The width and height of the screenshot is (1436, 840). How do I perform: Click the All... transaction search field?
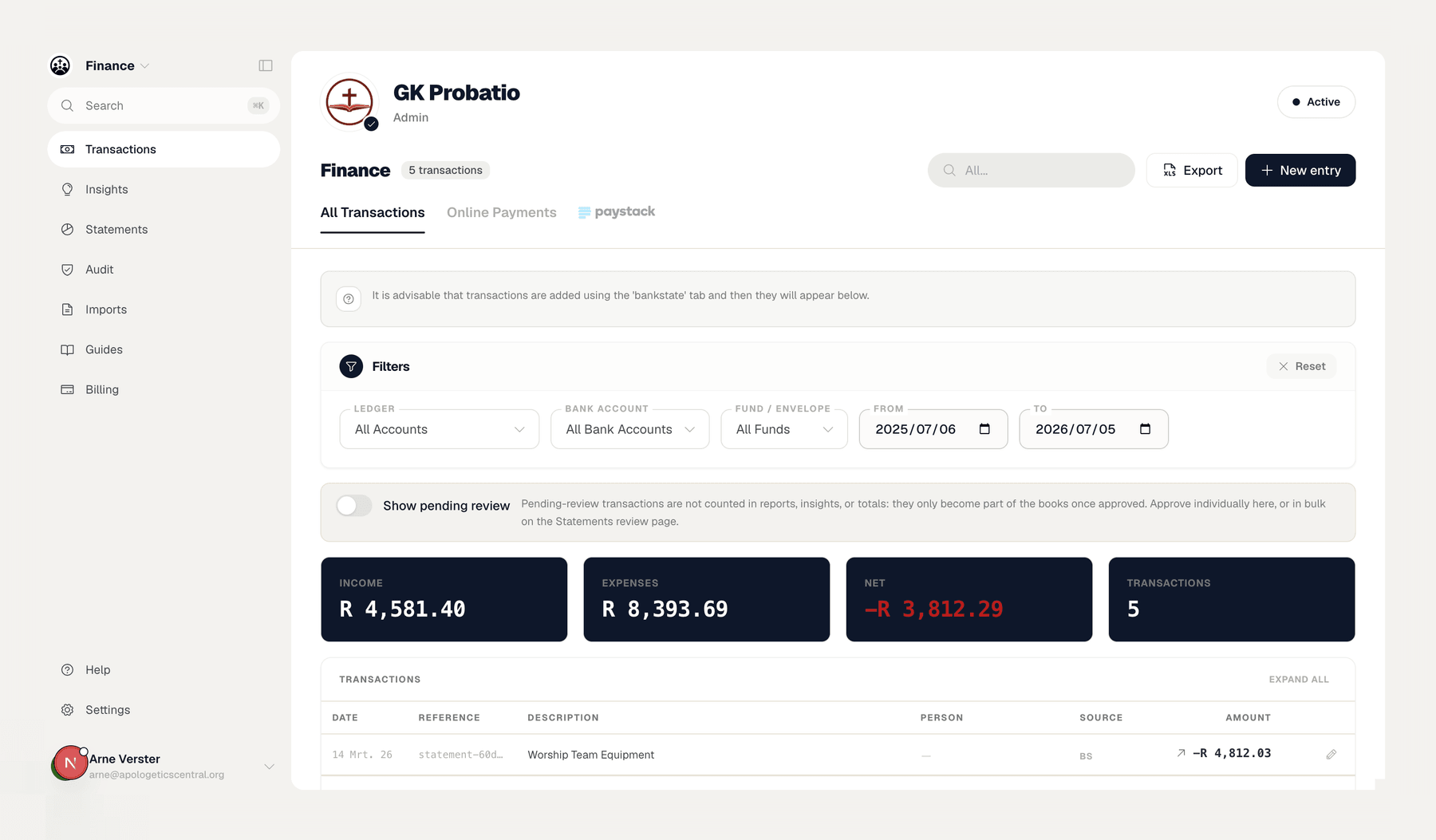coord(1032,170)
